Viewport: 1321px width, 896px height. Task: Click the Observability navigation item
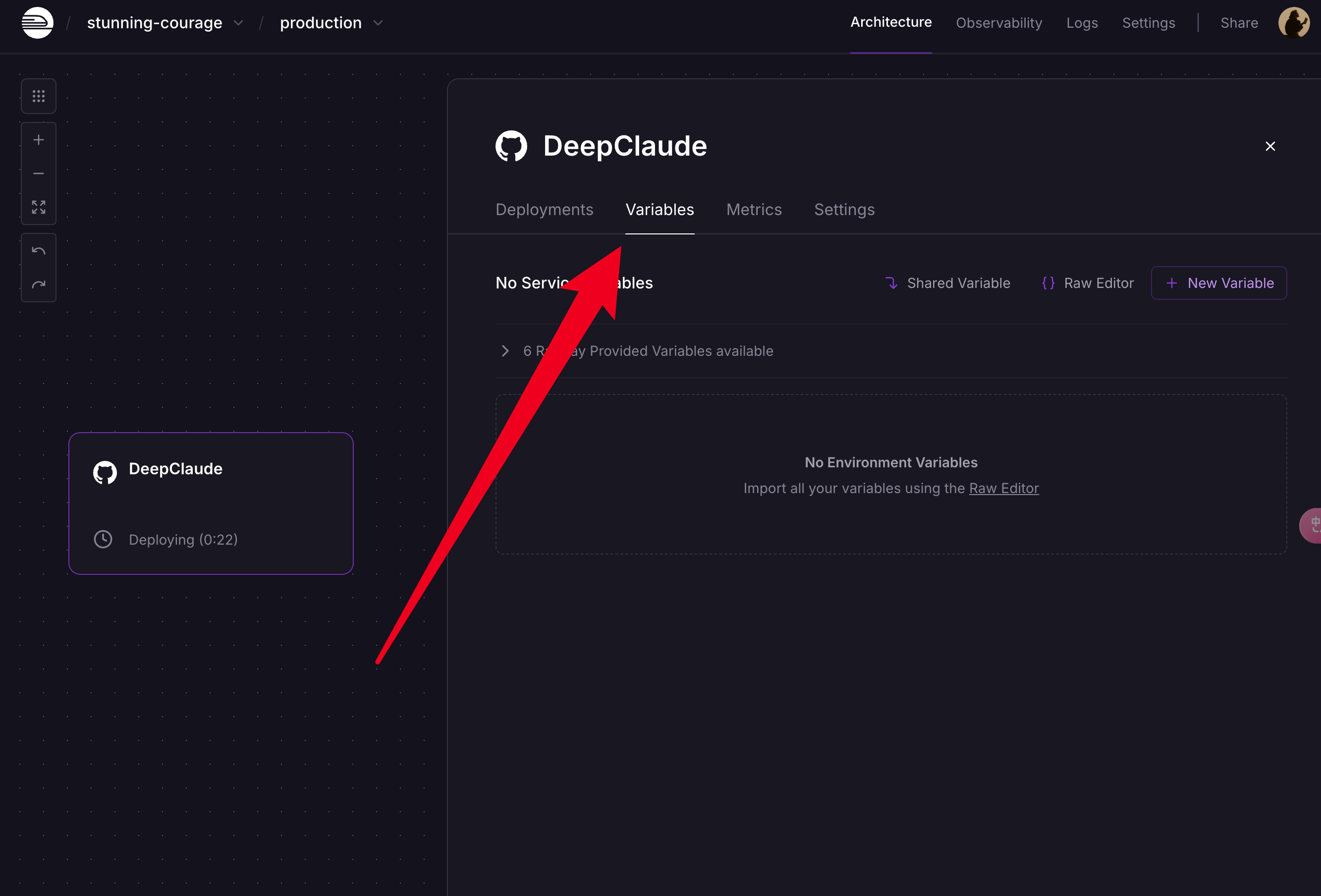(x=998, y=22)
